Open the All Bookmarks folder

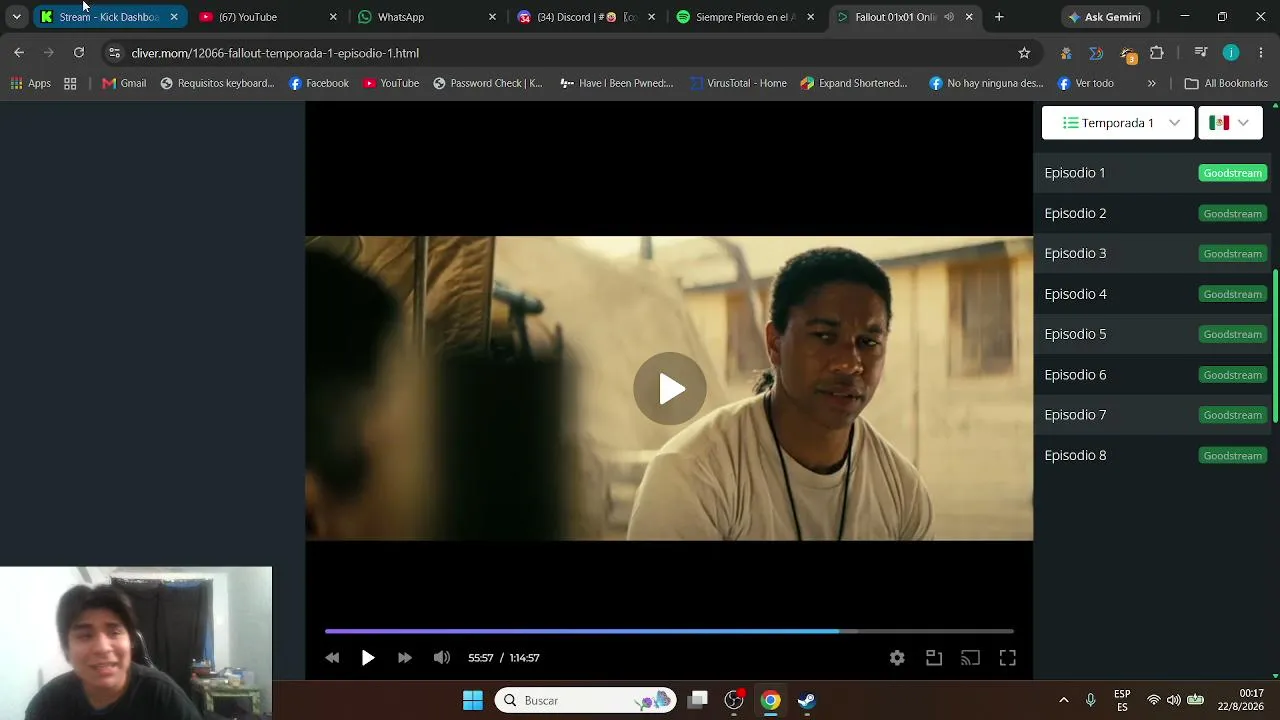1226,83
